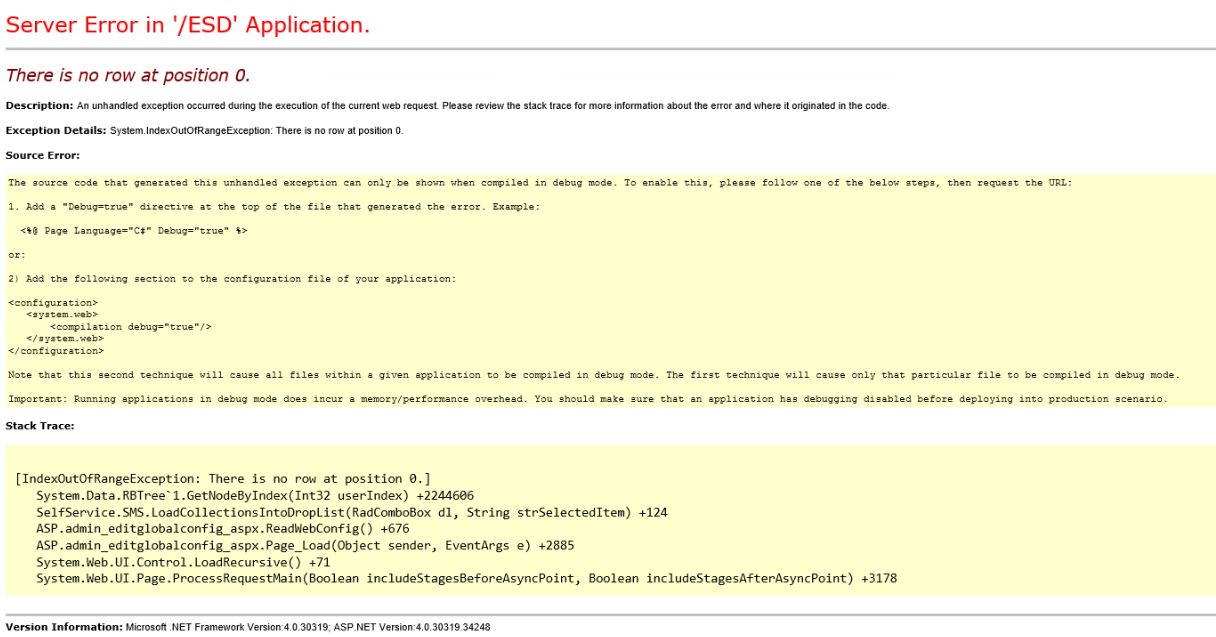Viewport: 1216px width, 637px height.
Task: Click the "Description:" label
Action: [x=40, y=106]
